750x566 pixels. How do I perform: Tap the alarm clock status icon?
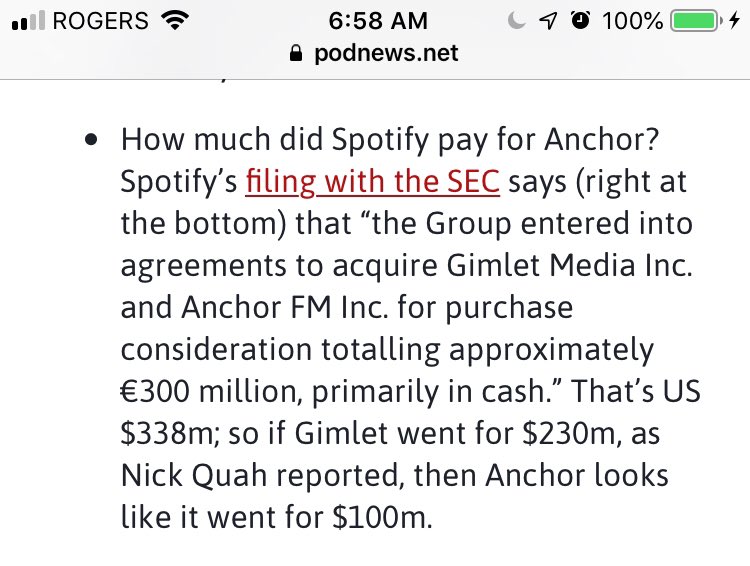point(578,20)
